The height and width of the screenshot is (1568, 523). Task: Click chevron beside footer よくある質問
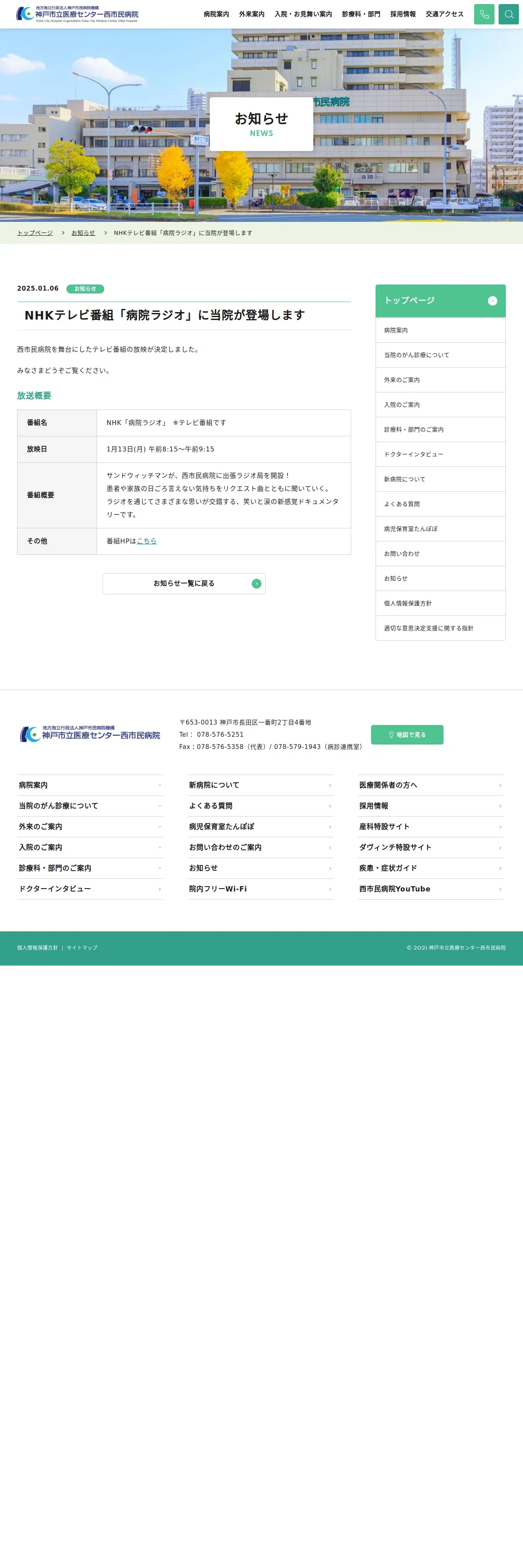click(x=330, y=806)
